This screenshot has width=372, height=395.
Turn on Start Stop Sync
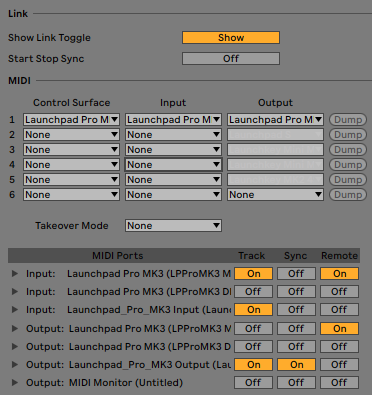click(231, 59)
